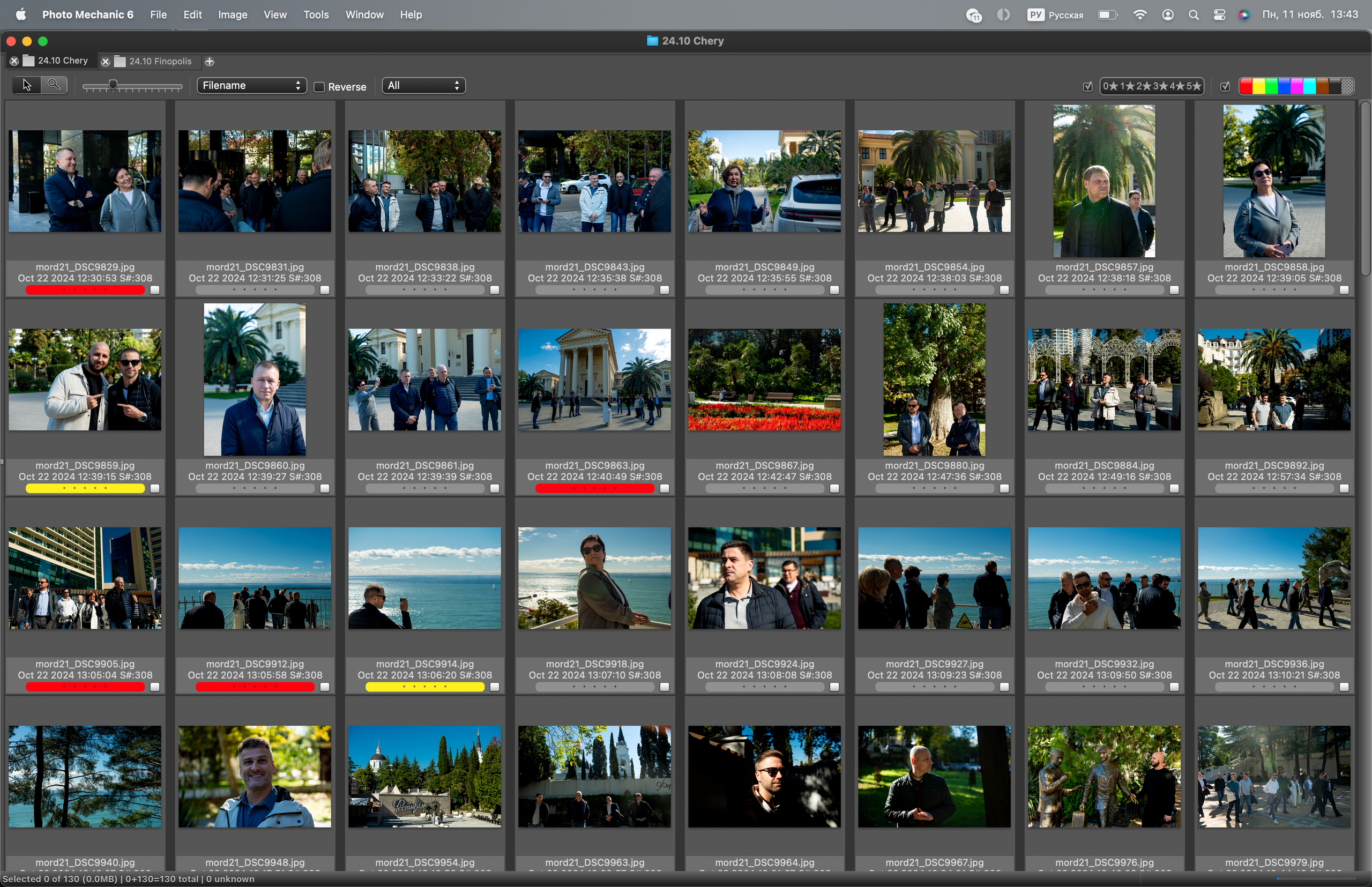Image resolution: width=1372 pixels, height=887 pixels.
Task: Activate the magnifier zoom tool
Action: (x=54, y=85)
